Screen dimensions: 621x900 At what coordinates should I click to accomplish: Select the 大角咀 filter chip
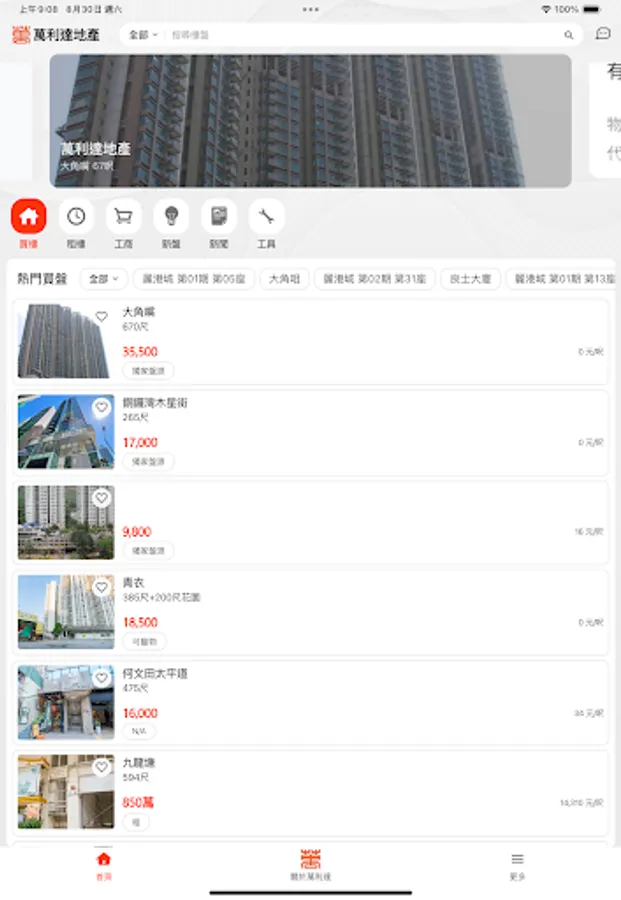285,279
